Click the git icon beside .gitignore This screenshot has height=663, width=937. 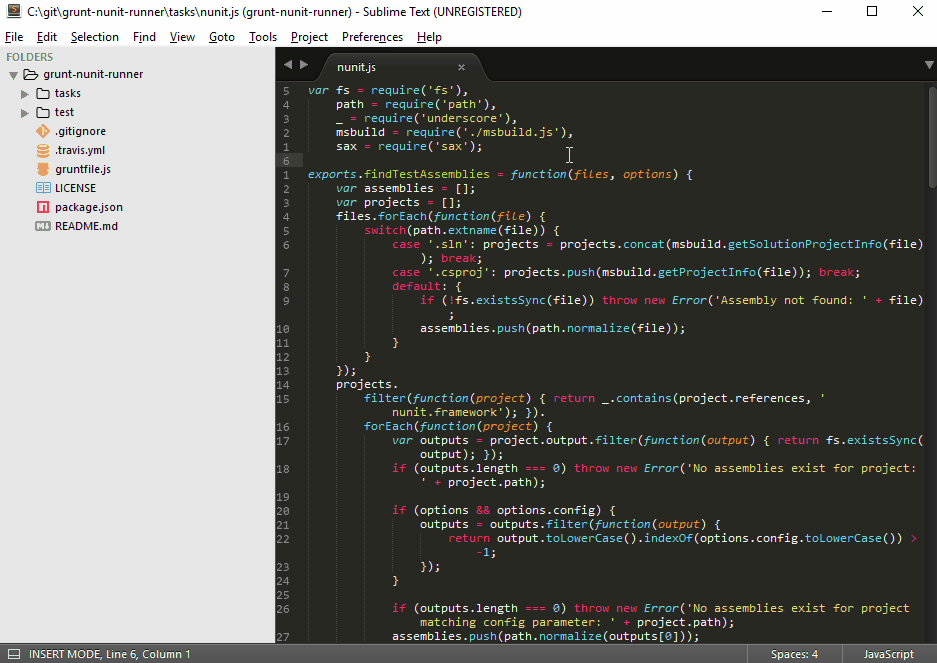coord(42,132)
